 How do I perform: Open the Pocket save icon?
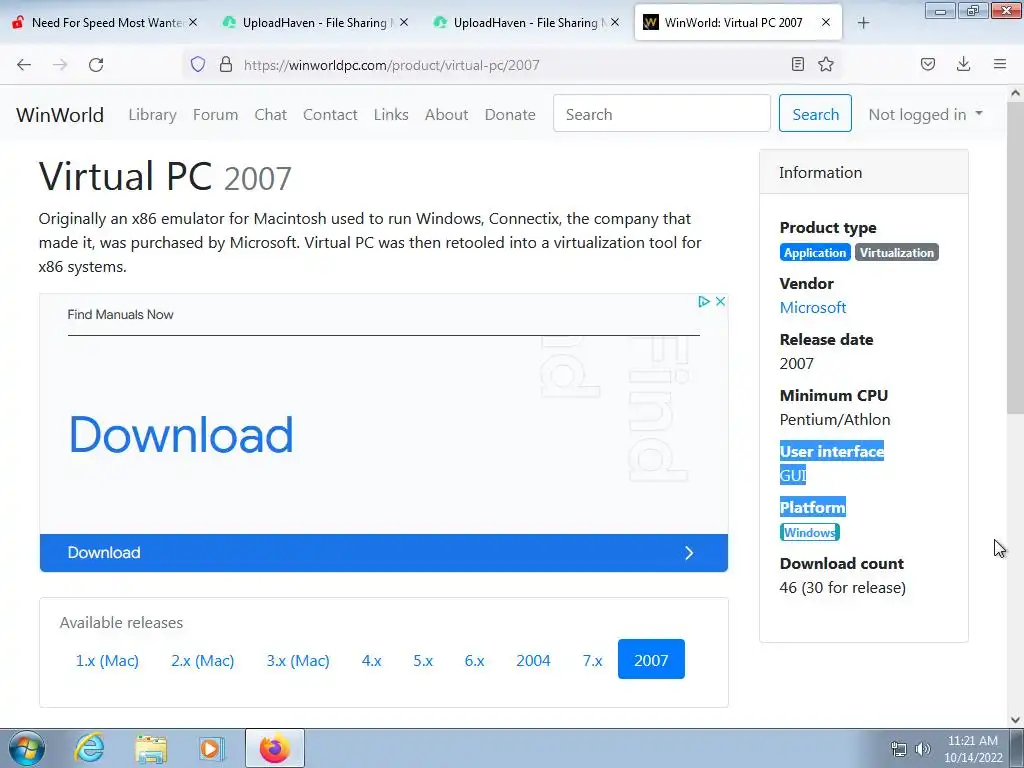tap(928, 64)
